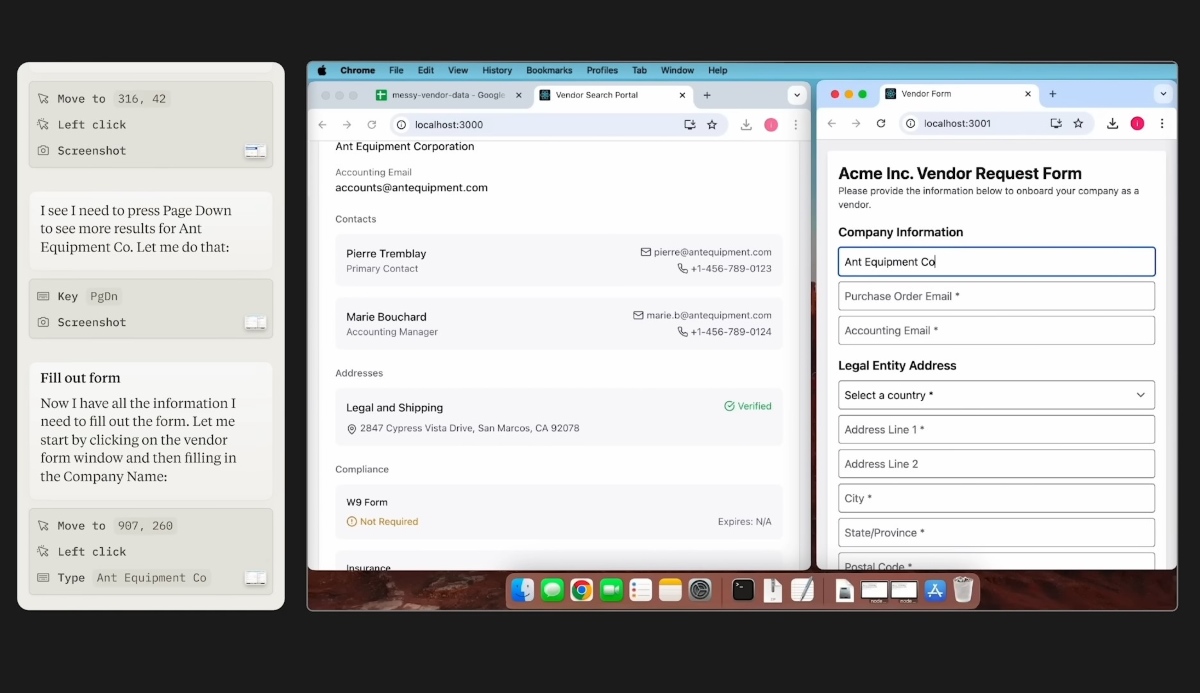
Task: Open downloads in Vendor Search Portal window
Action: (746, 125)
